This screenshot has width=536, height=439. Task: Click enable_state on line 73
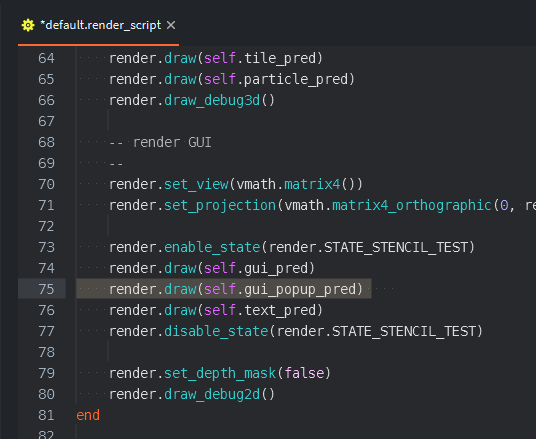point(212,247)
